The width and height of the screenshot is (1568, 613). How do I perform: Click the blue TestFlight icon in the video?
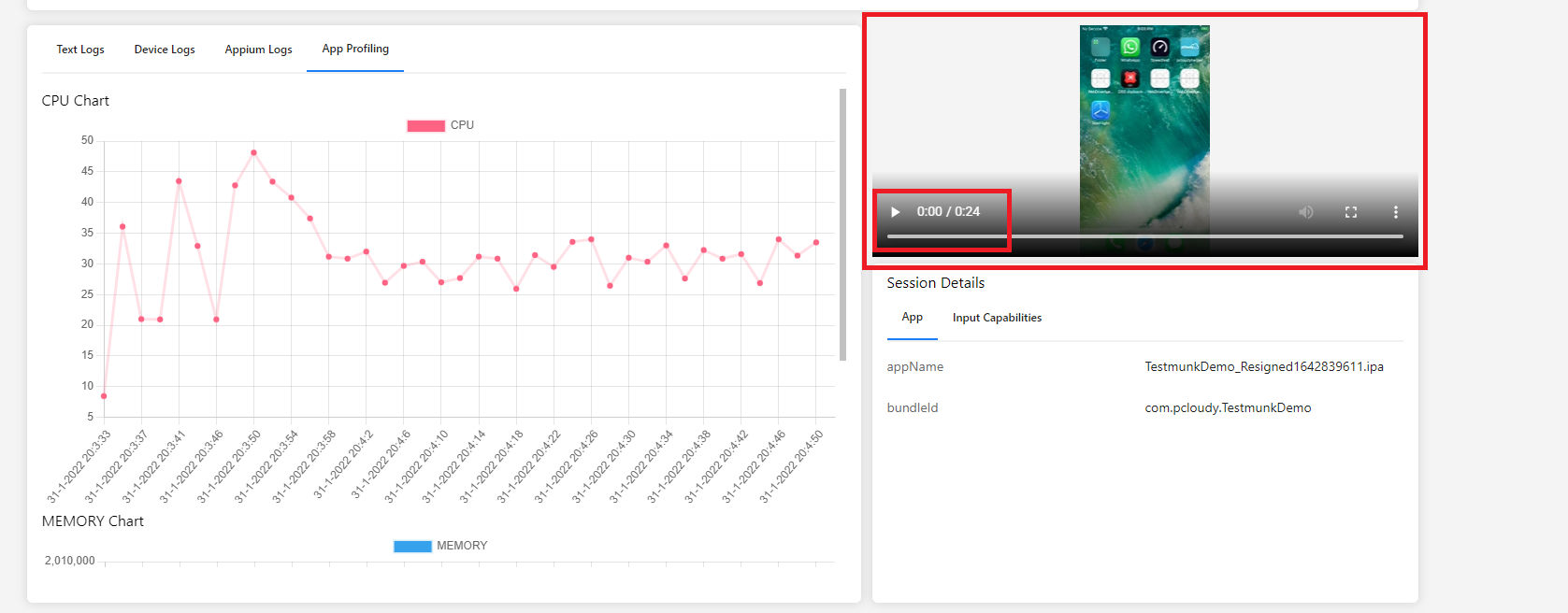click(1100, 110)
